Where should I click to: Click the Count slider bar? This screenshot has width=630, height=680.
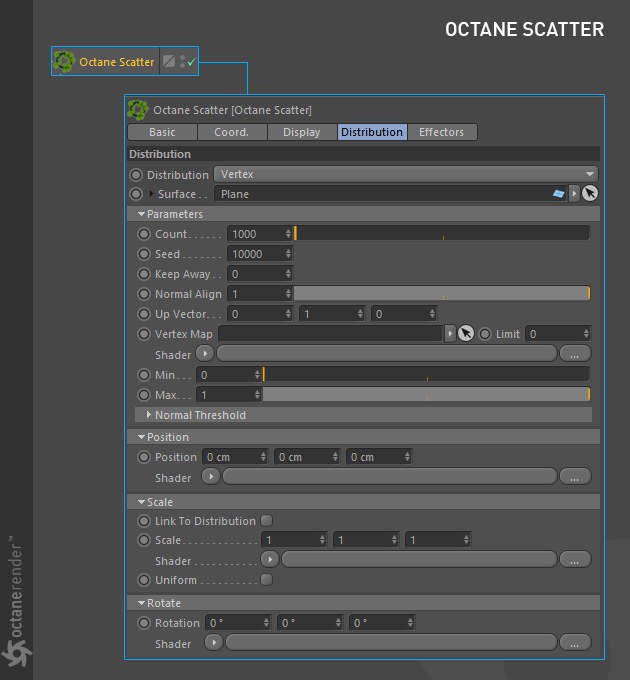coord(442,233)
